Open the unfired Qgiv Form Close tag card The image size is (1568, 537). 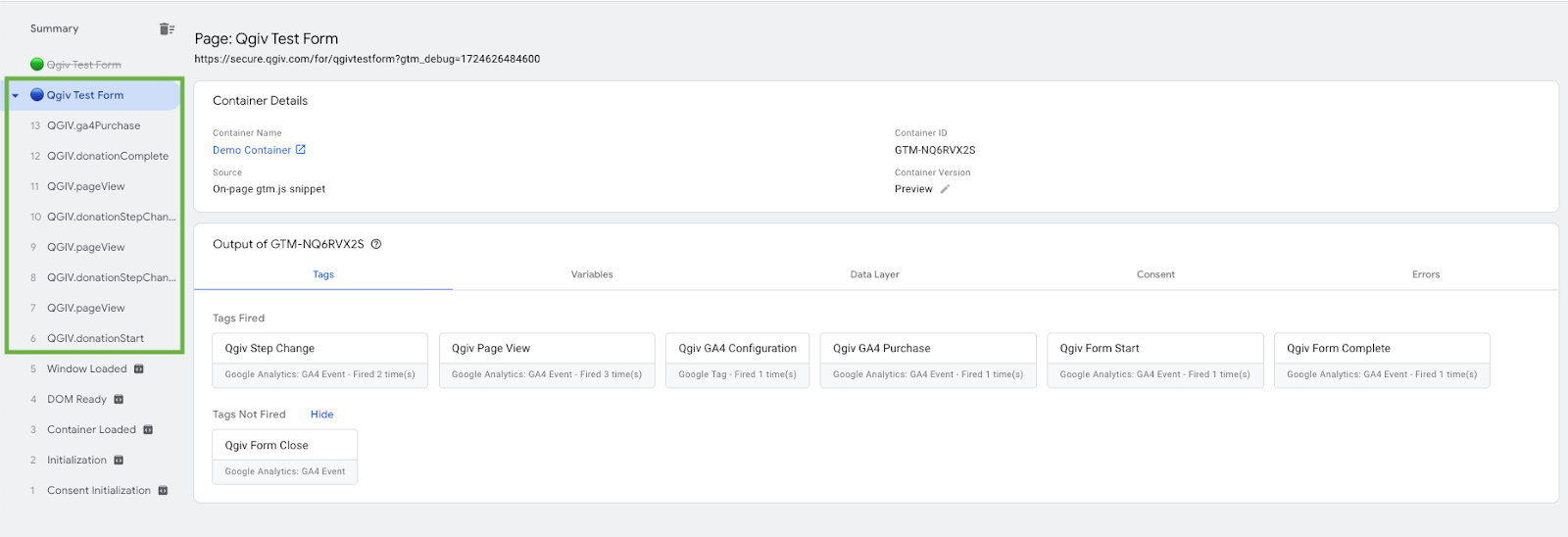(285, 458)
